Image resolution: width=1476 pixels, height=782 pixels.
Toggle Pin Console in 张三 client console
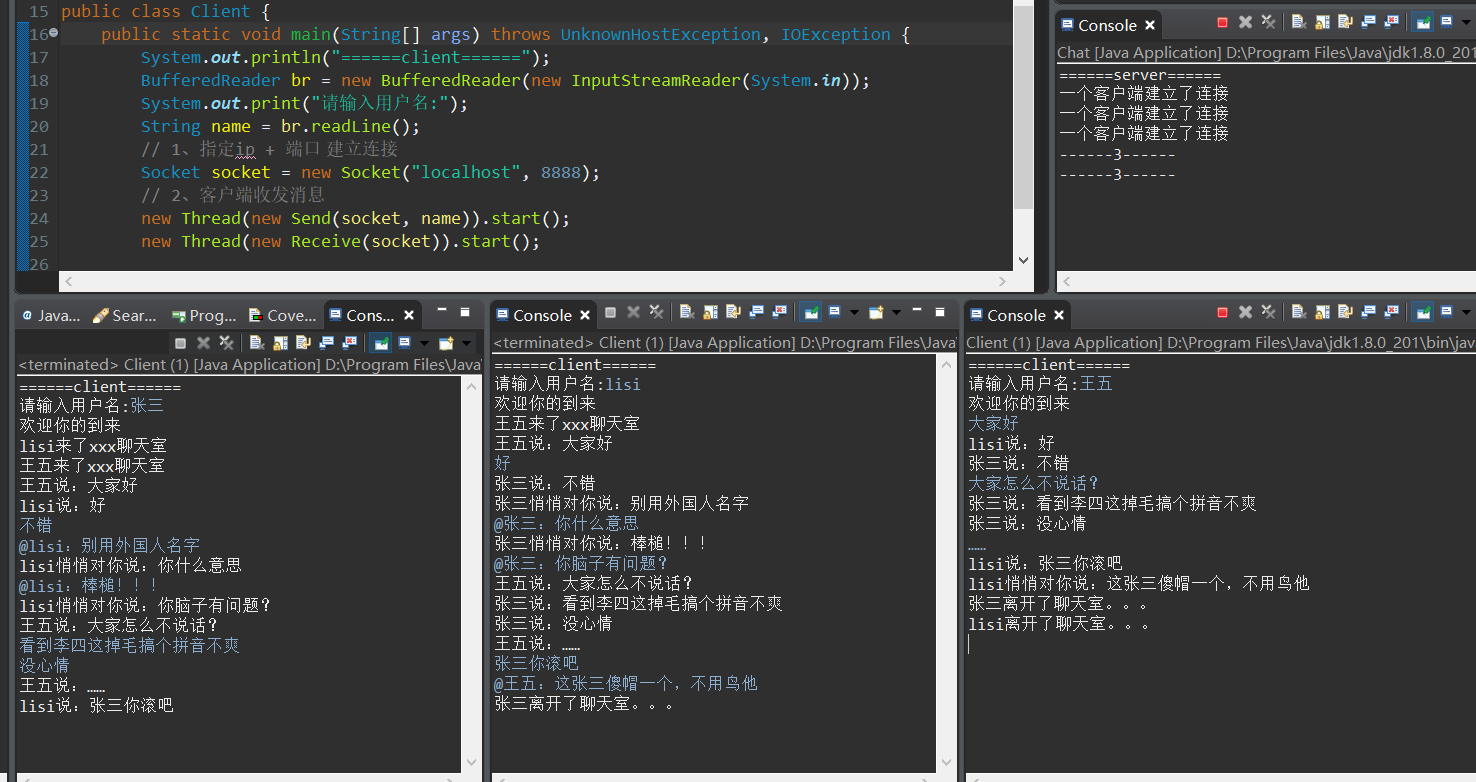coord(381,343)
